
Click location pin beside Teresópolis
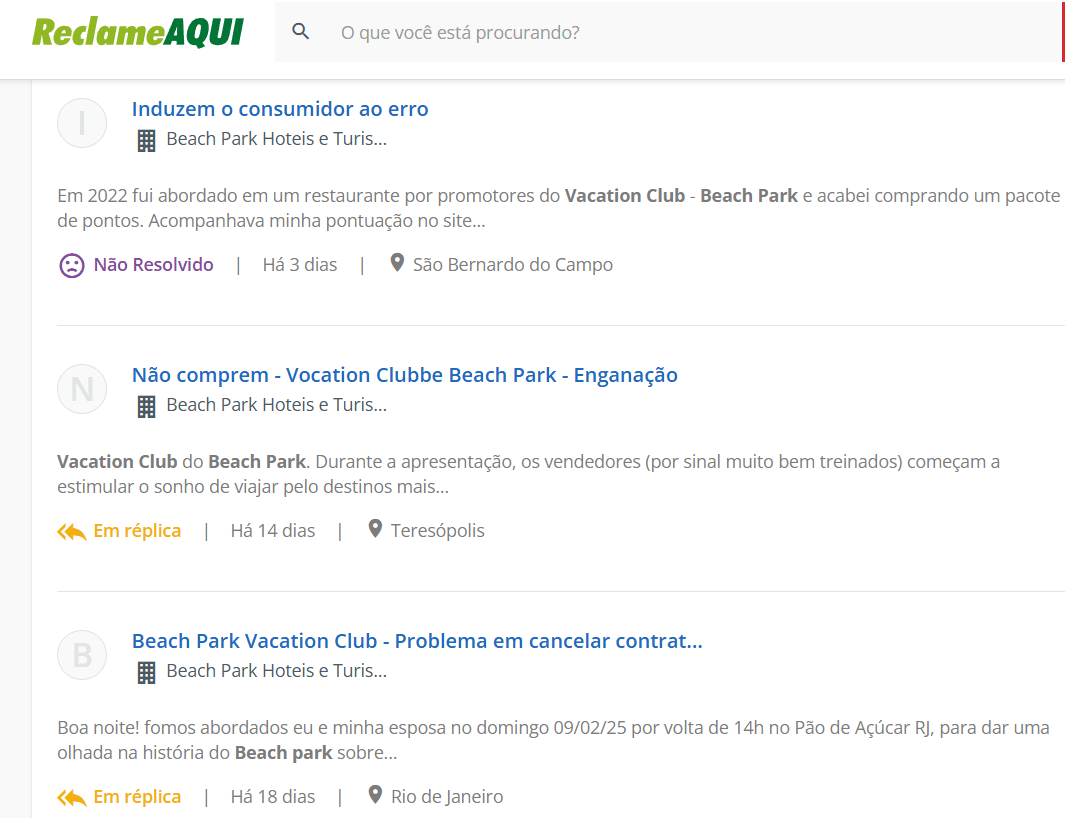(x=375, y=530)
